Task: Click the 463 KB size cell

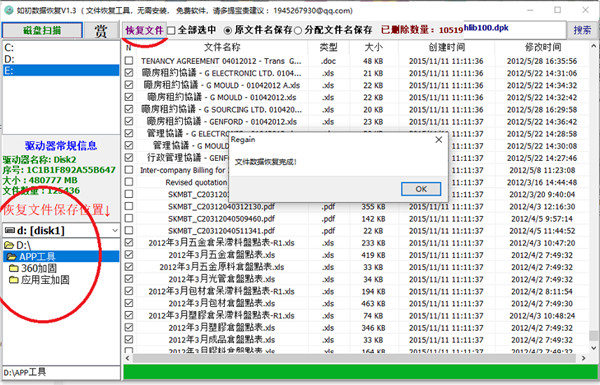Action: tap(373, 303)
